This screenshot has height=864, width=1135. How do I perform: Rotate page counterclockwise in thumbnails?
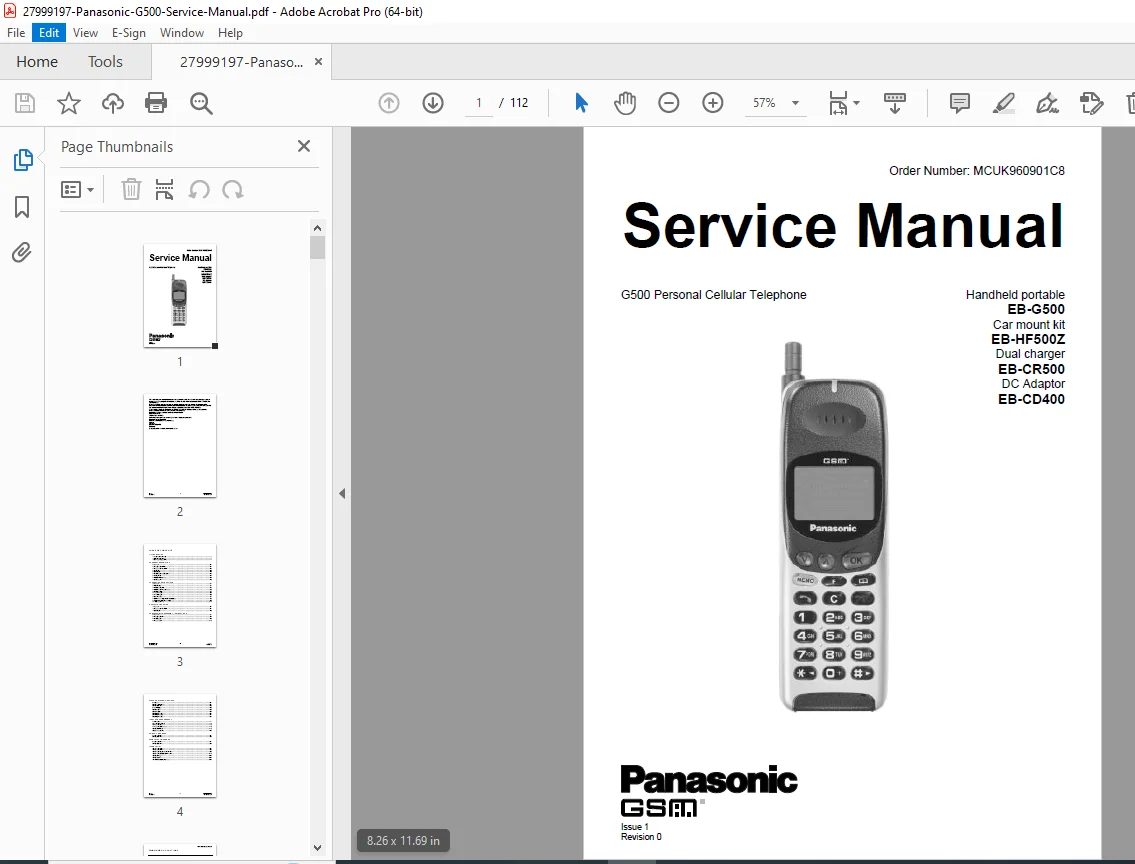pos(199,190)
